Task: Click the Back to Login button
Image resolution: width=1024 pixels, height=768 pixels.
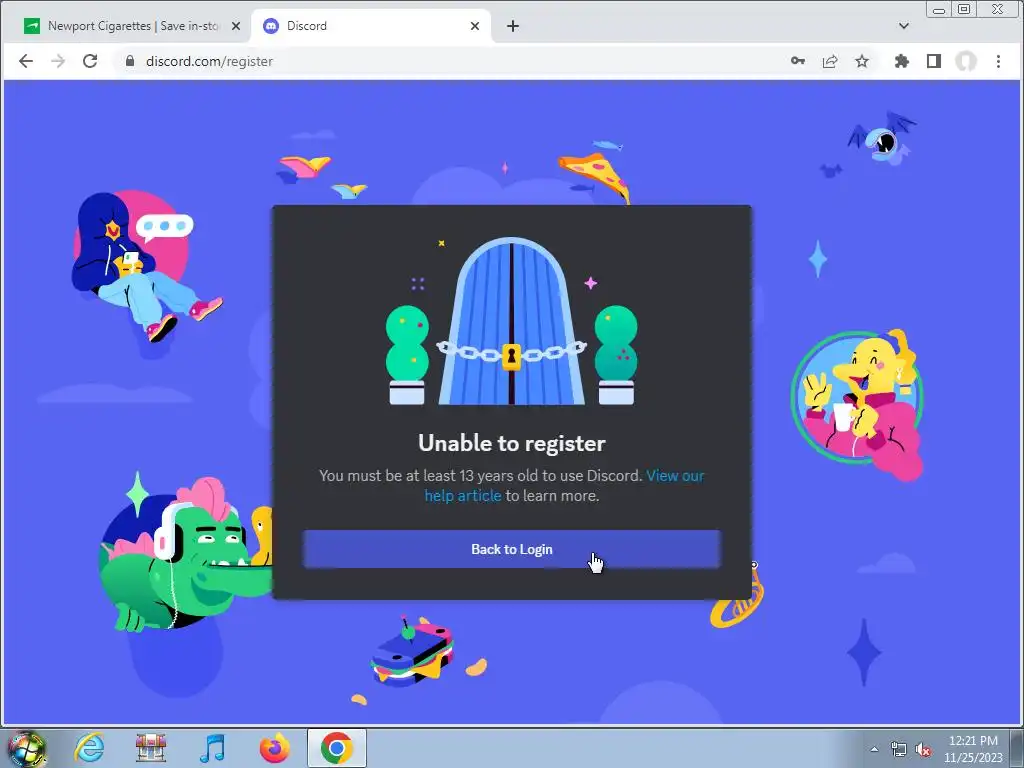Action: click(x=511, y=549)
